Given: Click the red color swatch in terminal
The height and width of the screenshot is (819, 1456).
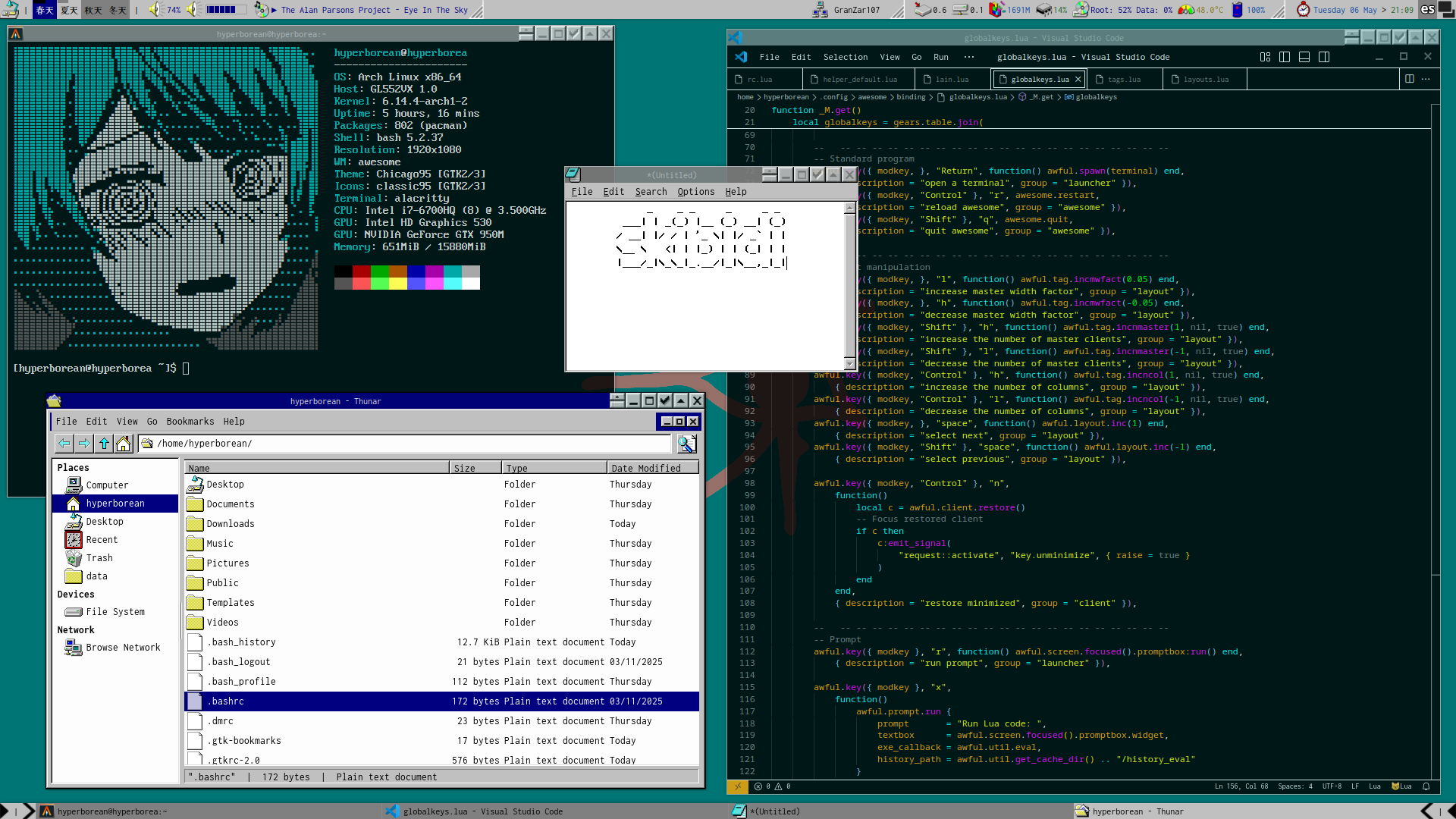Looking at the screenshot, I should click(x=361, y=271).
